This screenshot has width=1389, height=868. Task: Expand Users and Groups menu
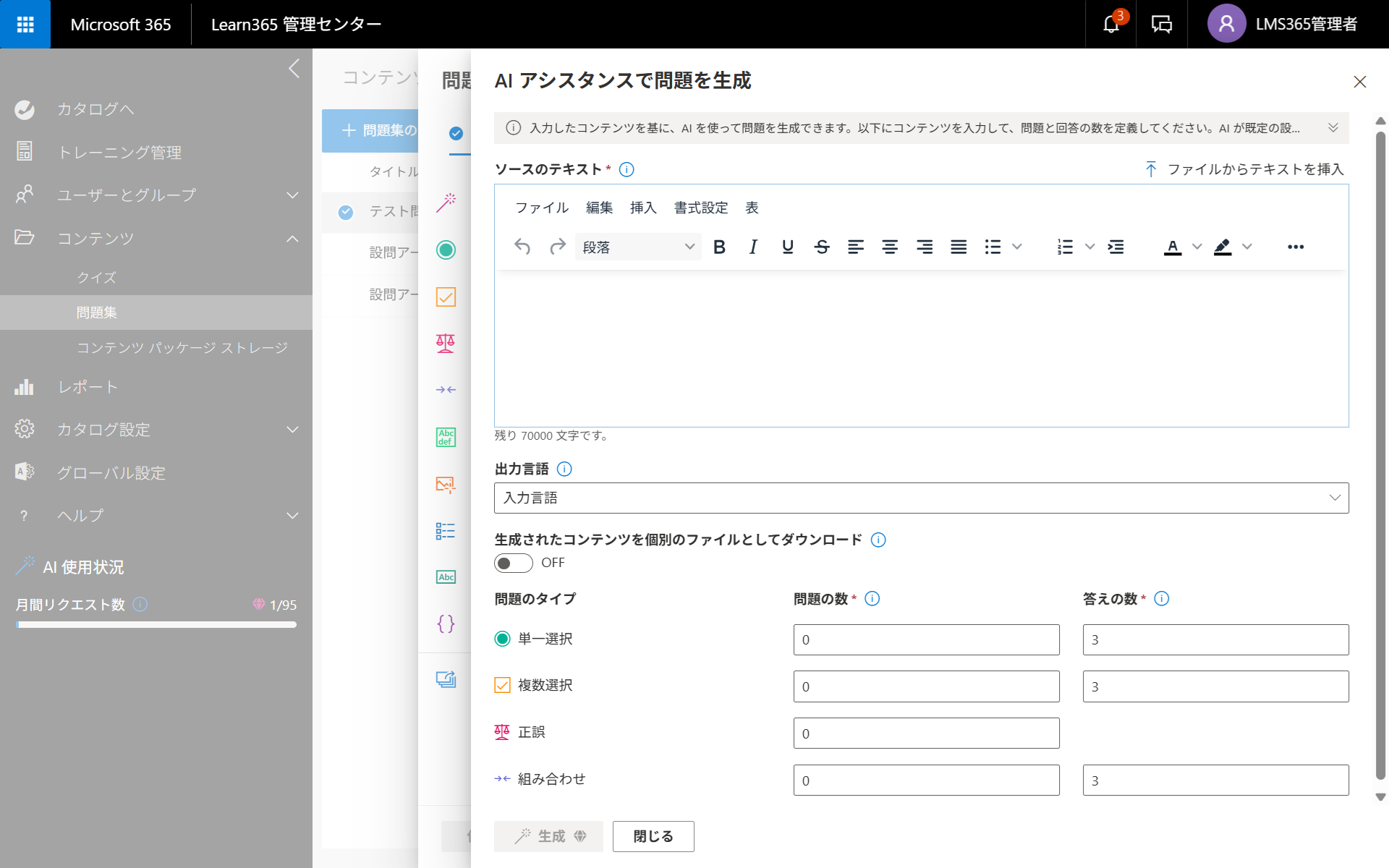(292, 195)
